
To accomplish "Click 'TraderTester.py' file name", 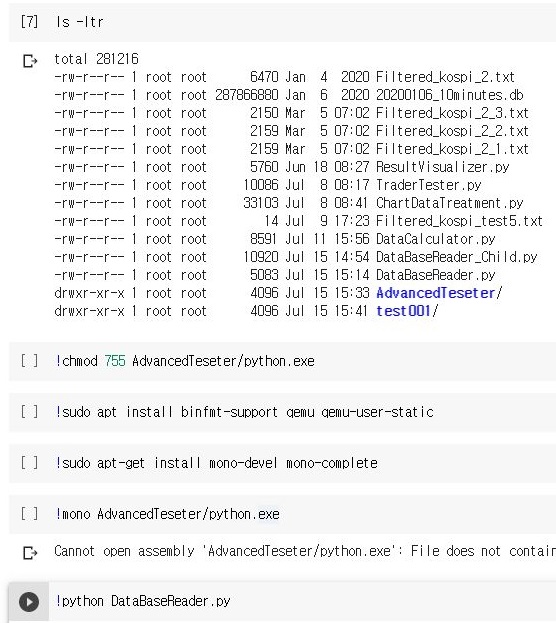I will pos(429,185).
